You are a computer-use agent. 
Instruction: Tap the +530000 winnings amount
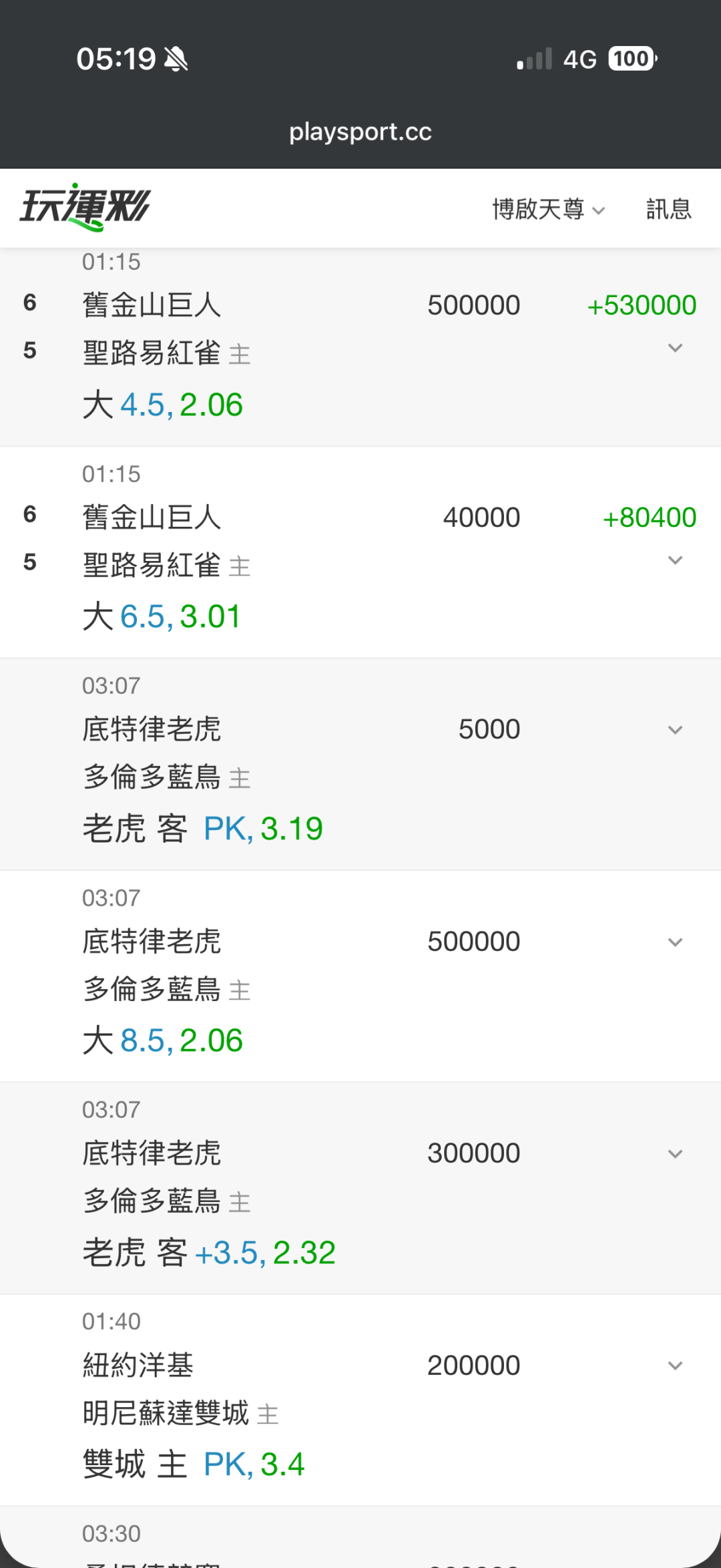(642, 305)
